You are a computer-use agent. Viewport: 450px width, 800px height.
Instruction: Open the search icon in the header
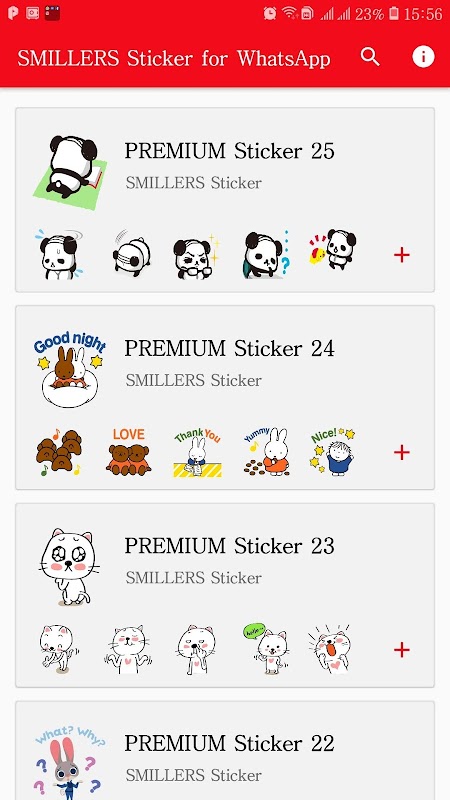pyautogui.click(x=370, y=57)
